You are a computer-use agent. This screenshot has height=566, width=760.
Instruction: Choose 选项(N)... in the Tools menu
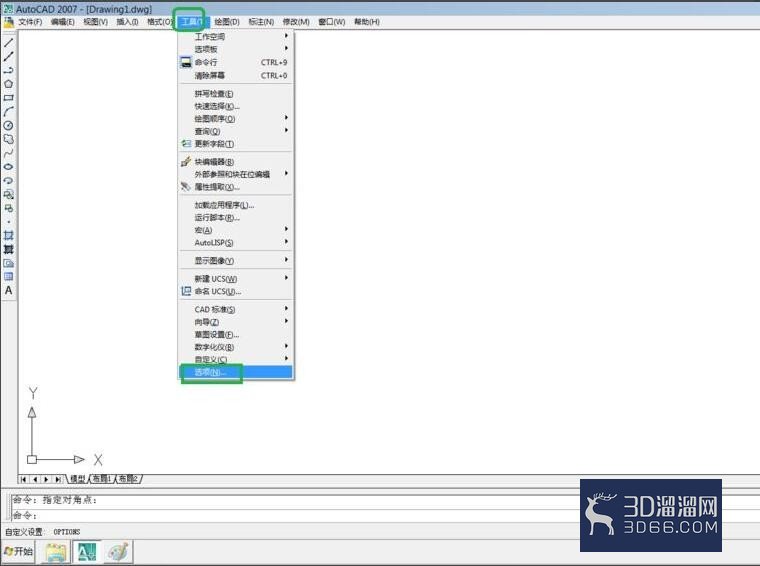(x=236, y=372)
